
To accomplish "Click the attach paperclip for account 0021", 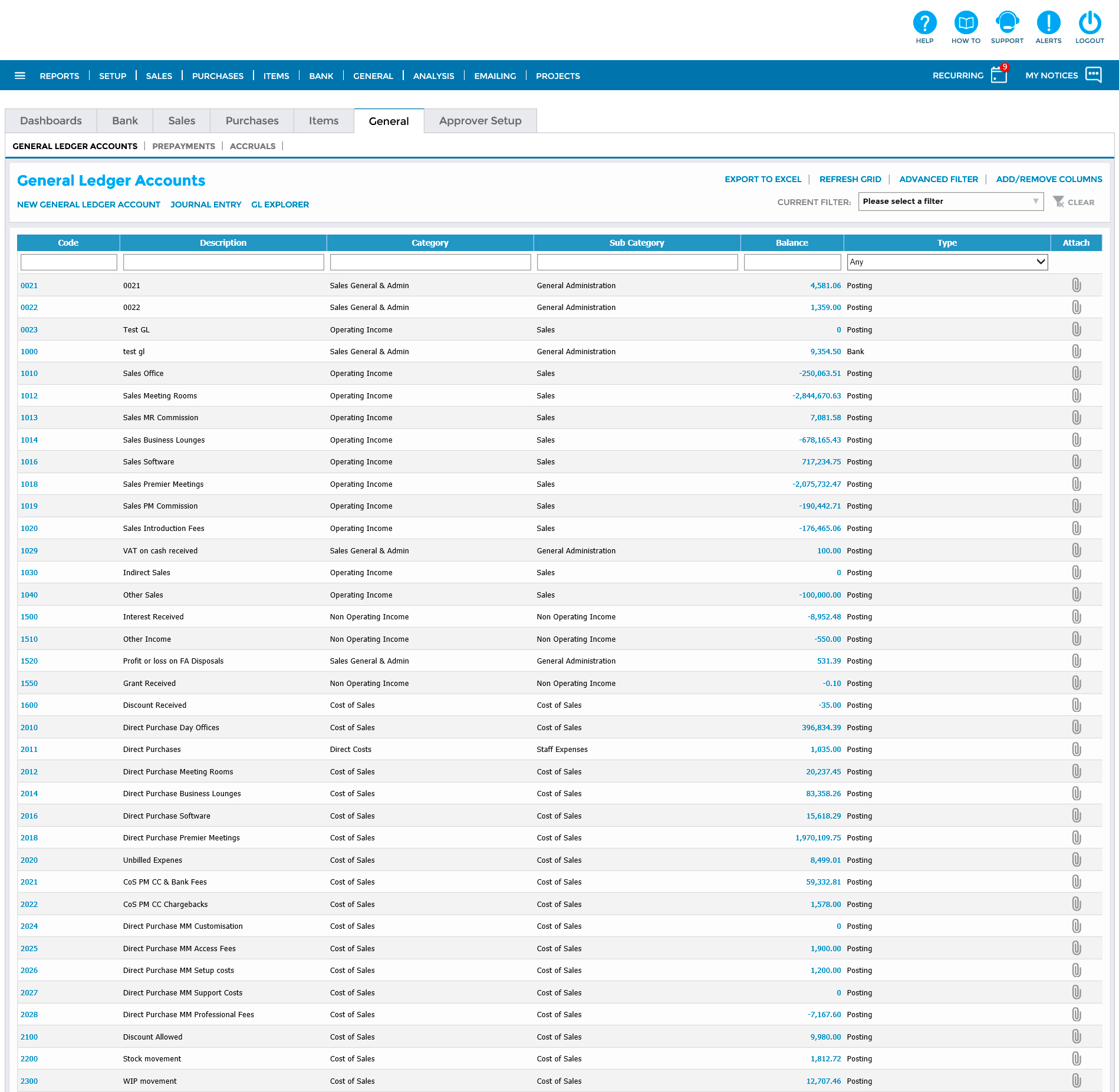I will [1076, 285].
